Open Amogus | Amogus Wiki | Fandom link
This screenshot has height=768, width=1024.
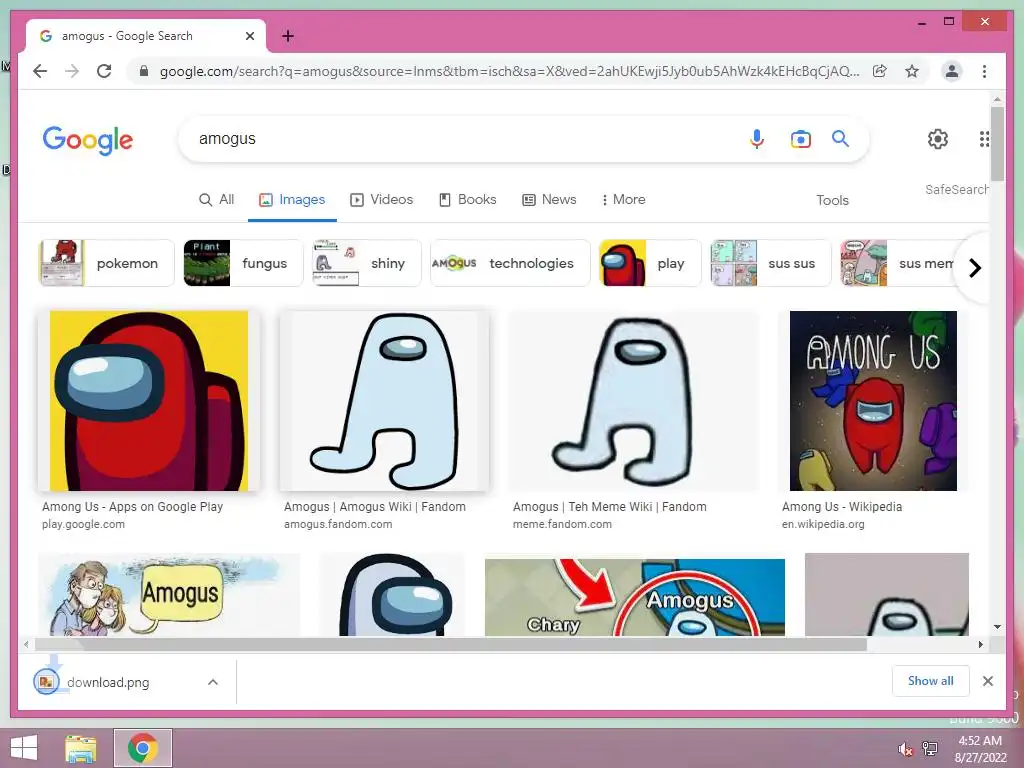click(375, 507)
